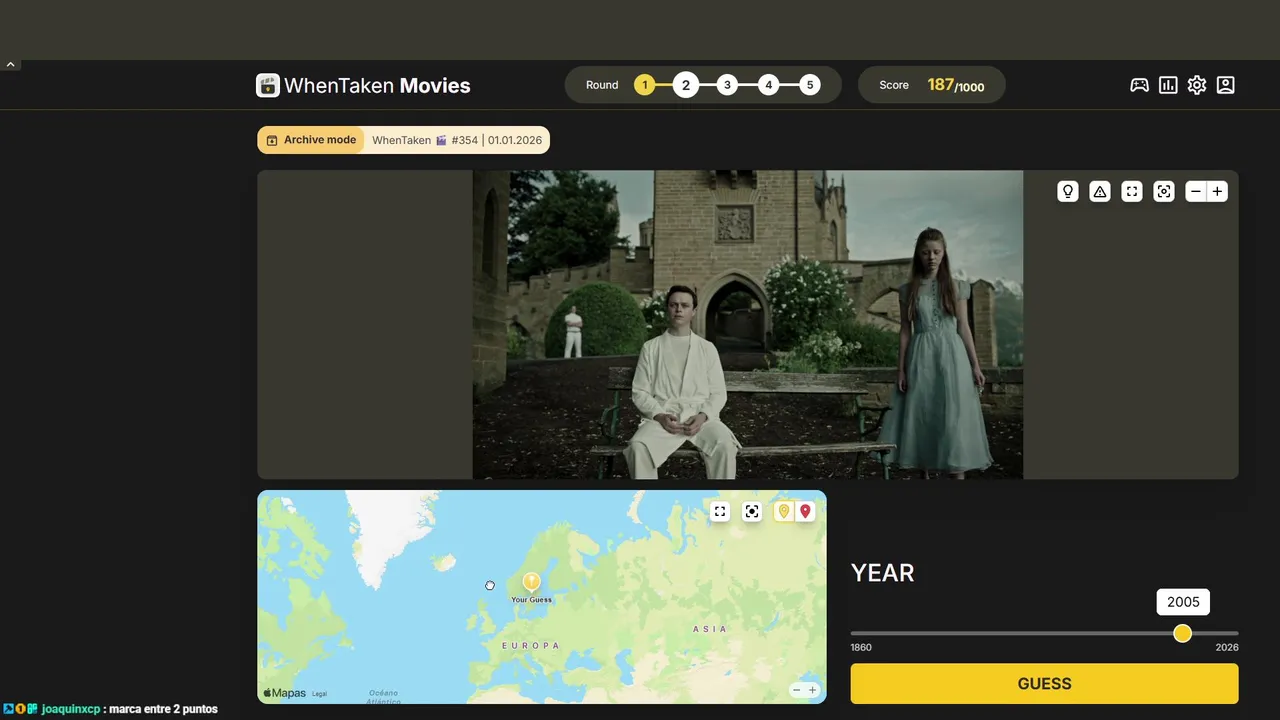Open the settings gear icon

[1197, 85]
